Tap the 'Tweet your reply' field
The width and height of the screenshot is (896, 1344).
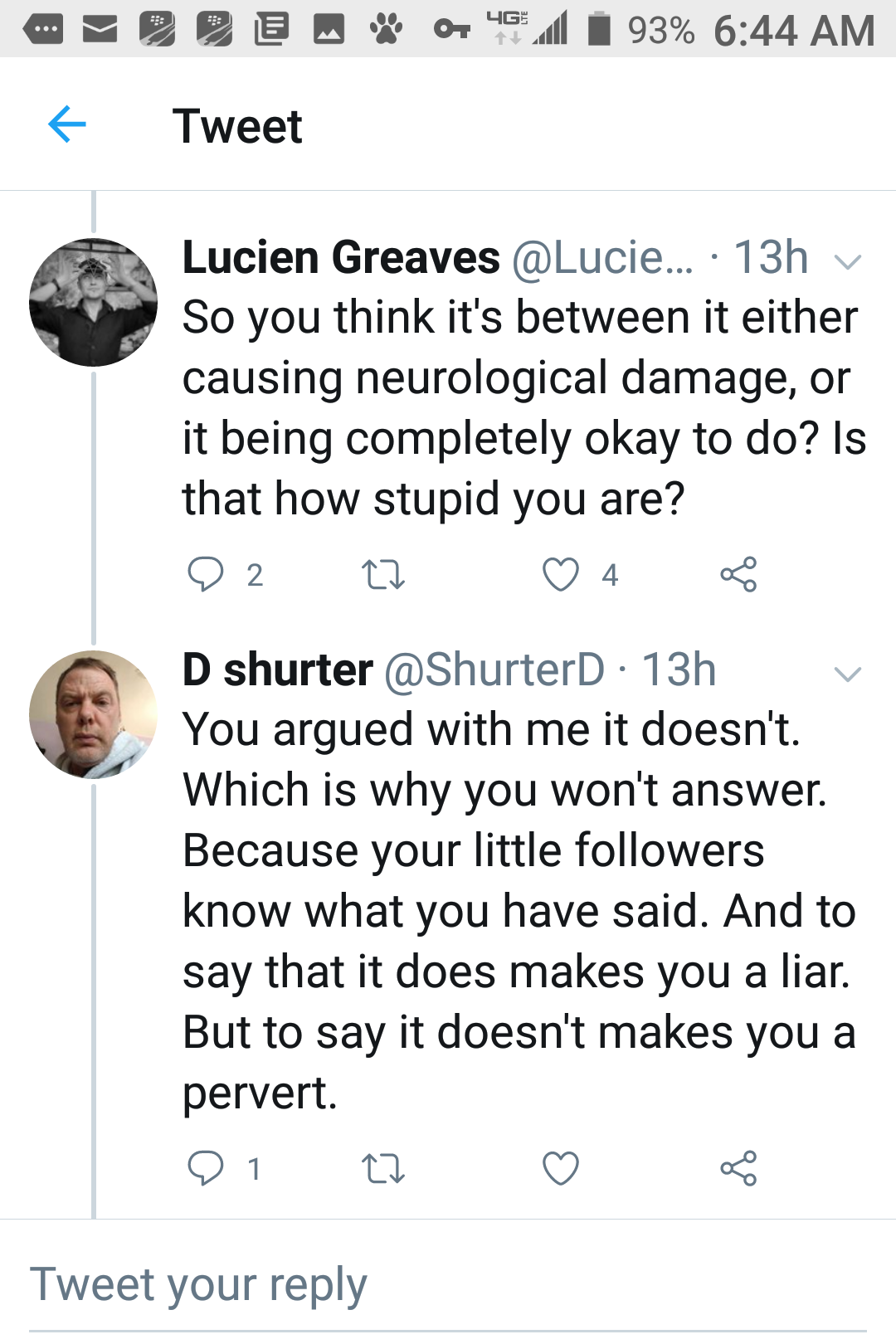coord(448,1286)
